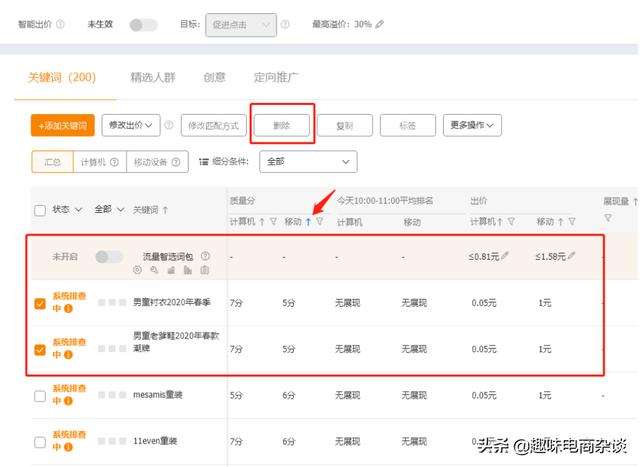
Task: Click the magnifier icon under 流量智选词包
Action: point(154,270)
